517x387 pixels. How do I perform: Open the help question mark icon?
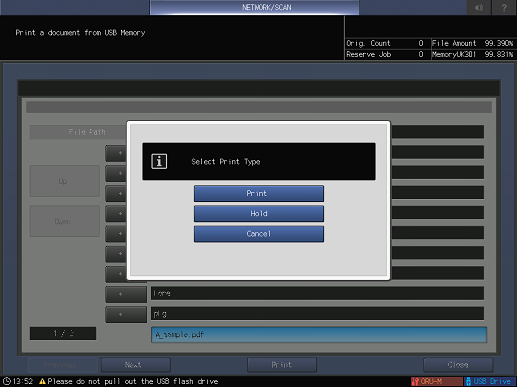[504, 7]
